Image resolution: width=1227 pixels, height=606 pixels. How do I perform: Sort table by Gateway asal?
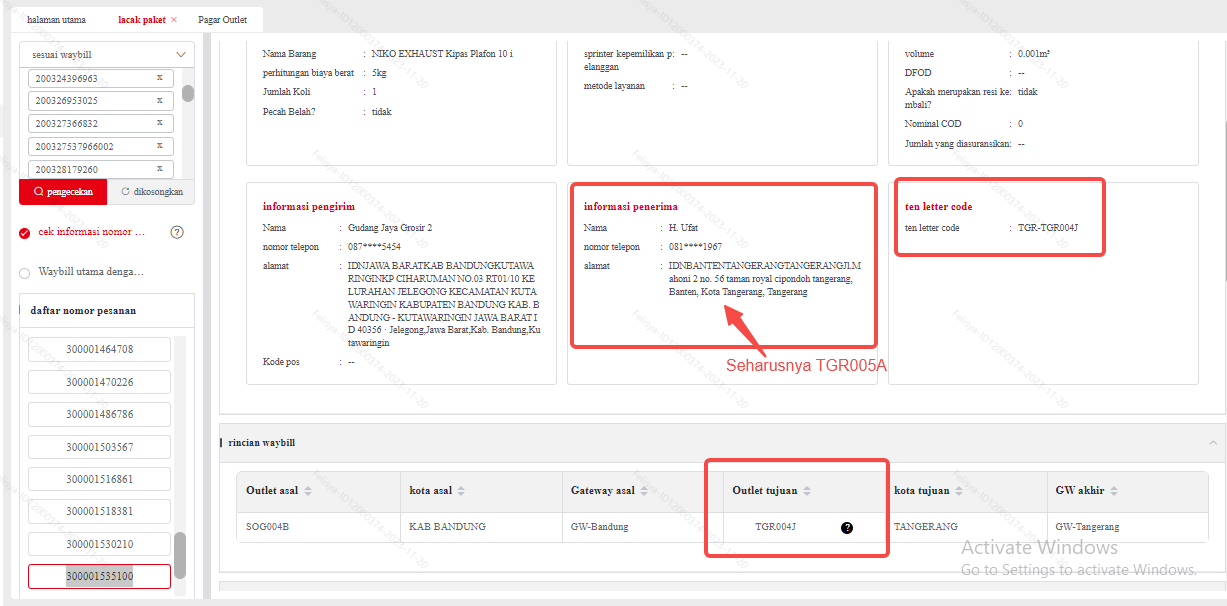645,491
